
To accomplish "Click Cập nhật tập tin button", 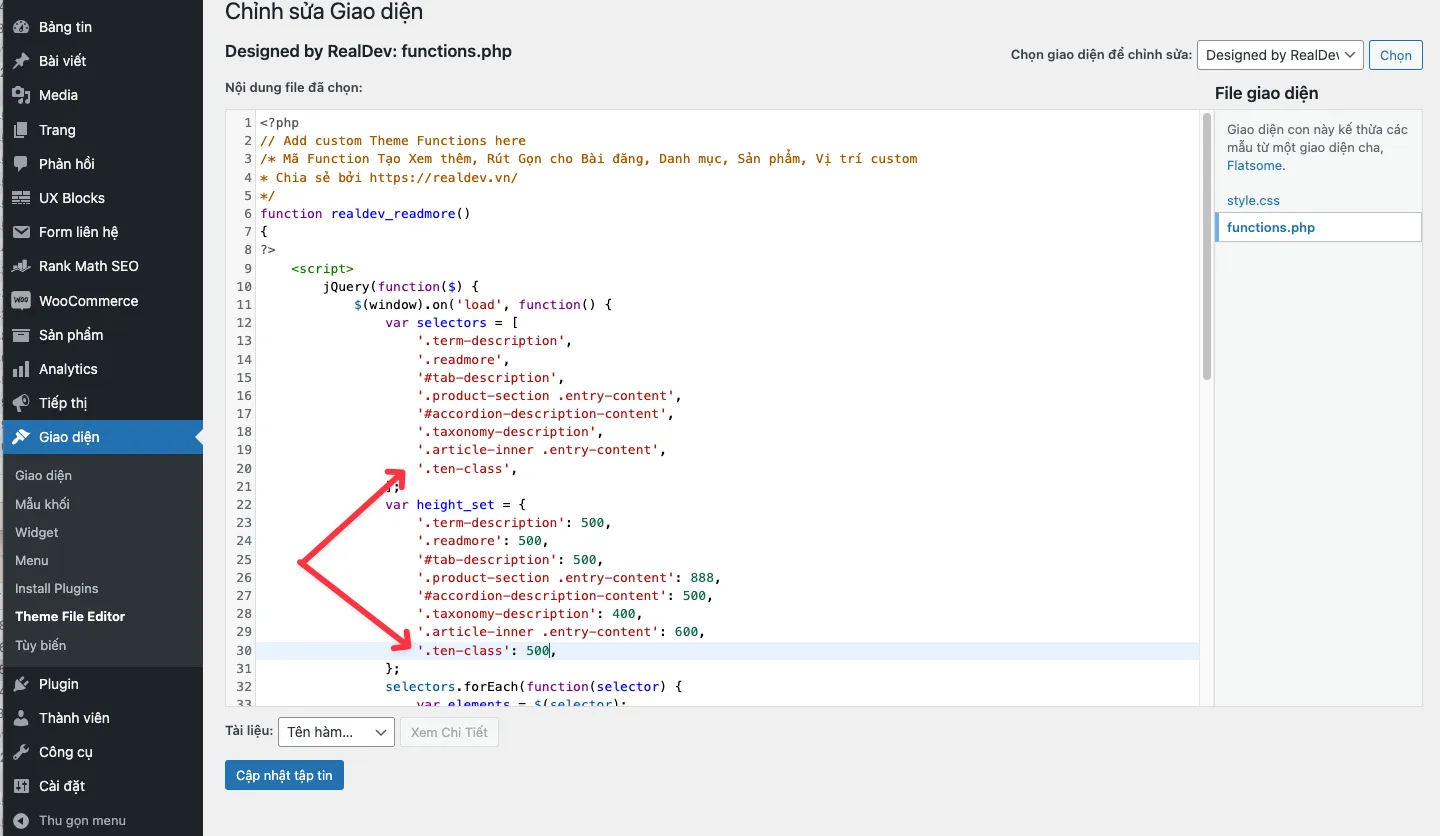I will 285,775.
